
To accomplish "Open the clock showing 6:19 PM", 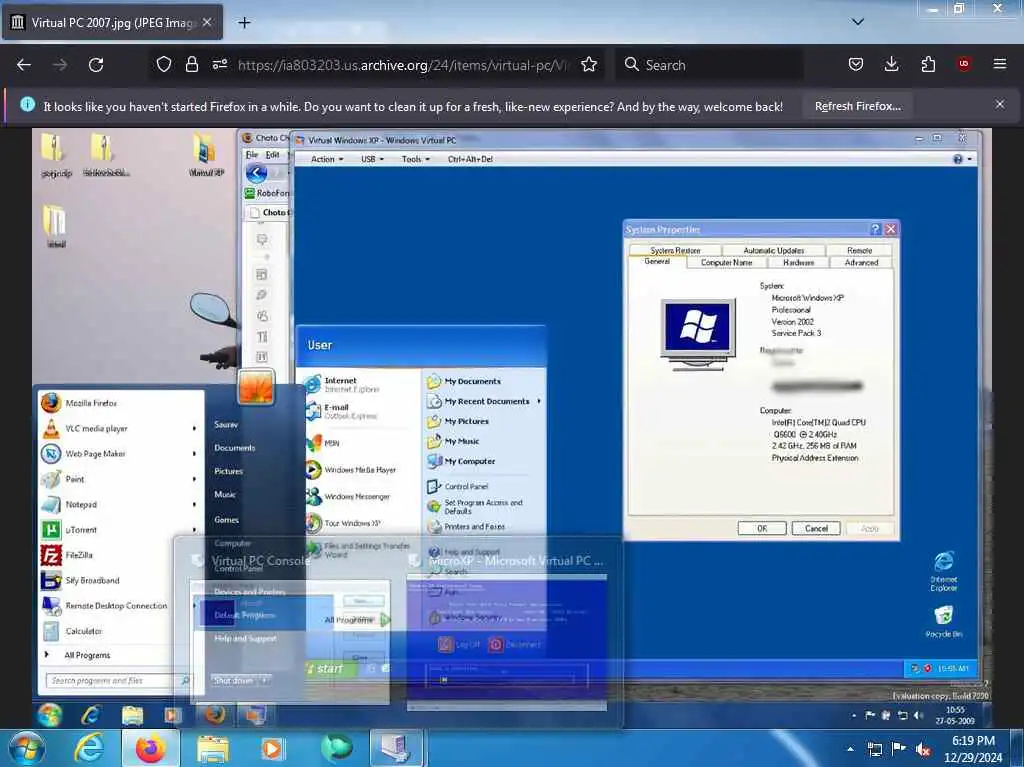I will (x=973, y=749).
